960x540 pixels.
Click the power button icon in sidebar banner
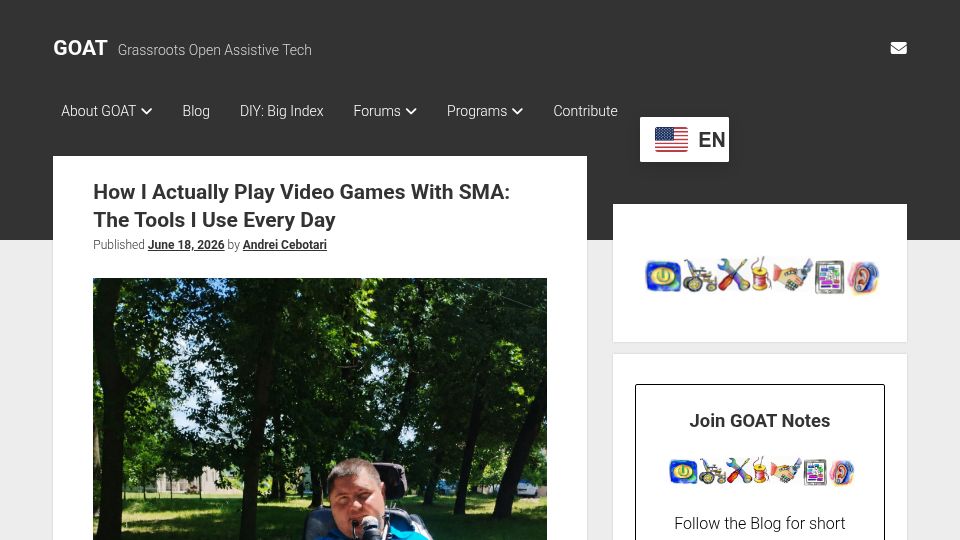click(x=663, y=276)
